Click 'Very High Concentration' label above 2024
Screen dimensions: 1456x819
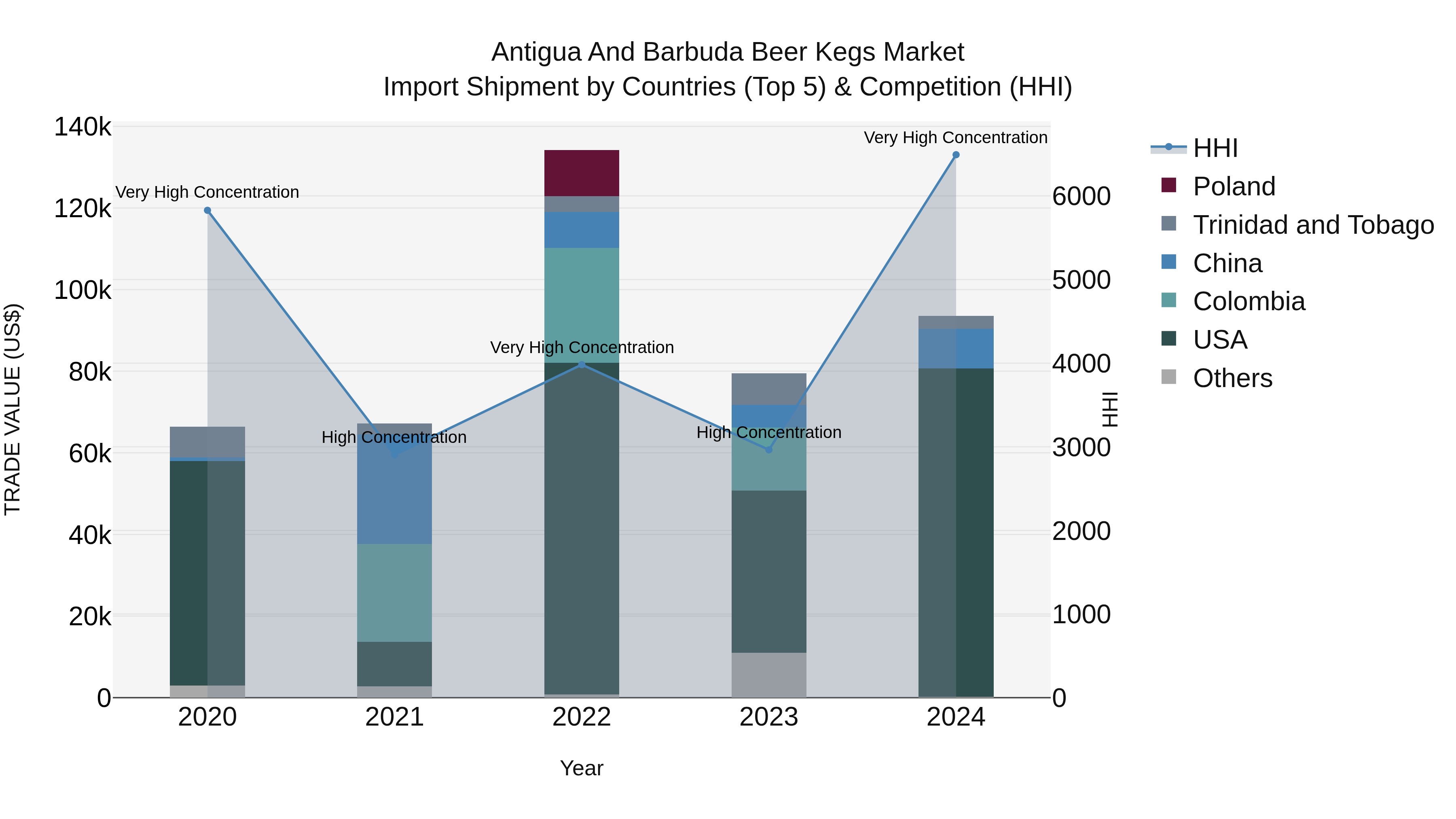[956, 138]
